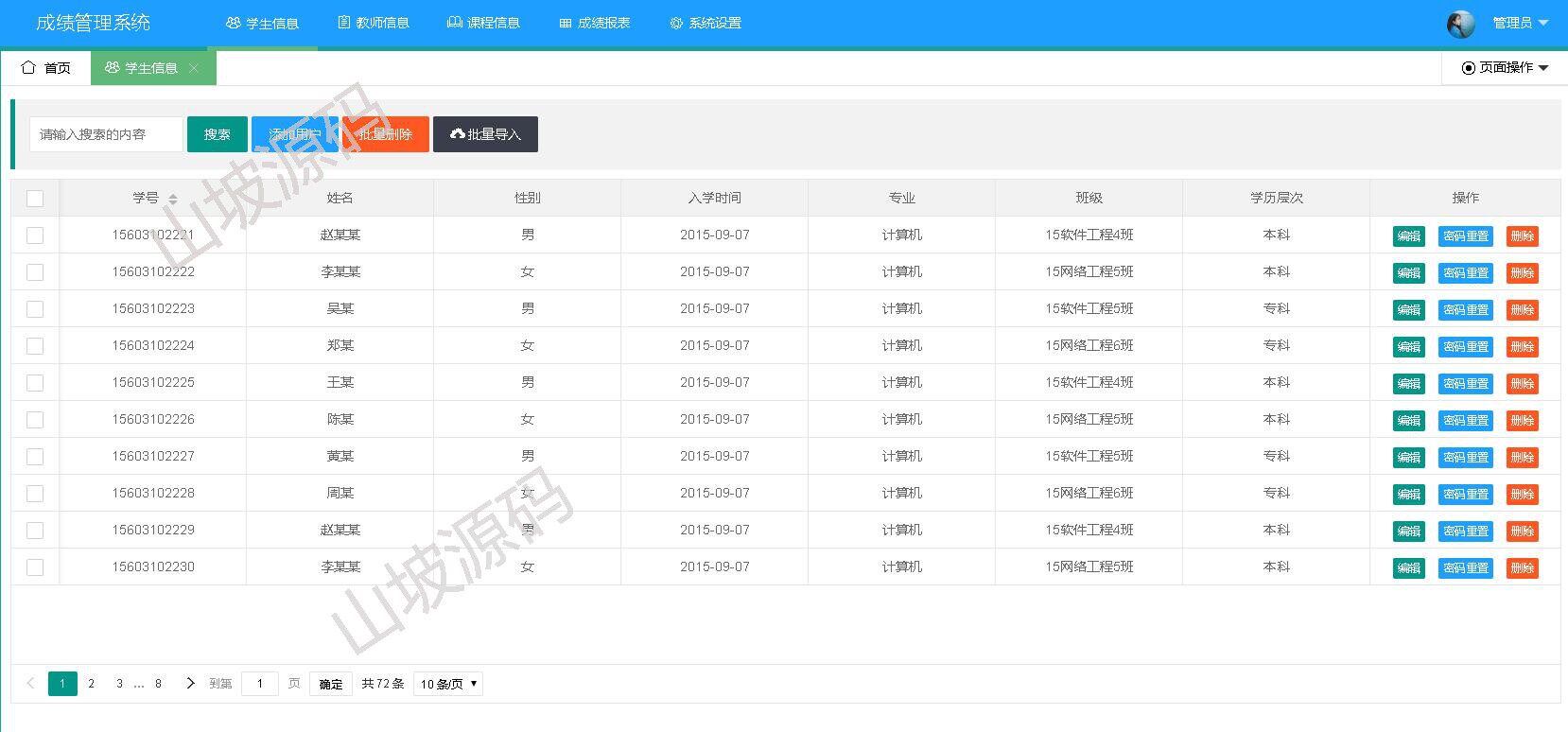Image resolution: width=1568 pixels, height=732 pixels.
Task: Delete student 15603102221 row
Action: point(1523,236)
